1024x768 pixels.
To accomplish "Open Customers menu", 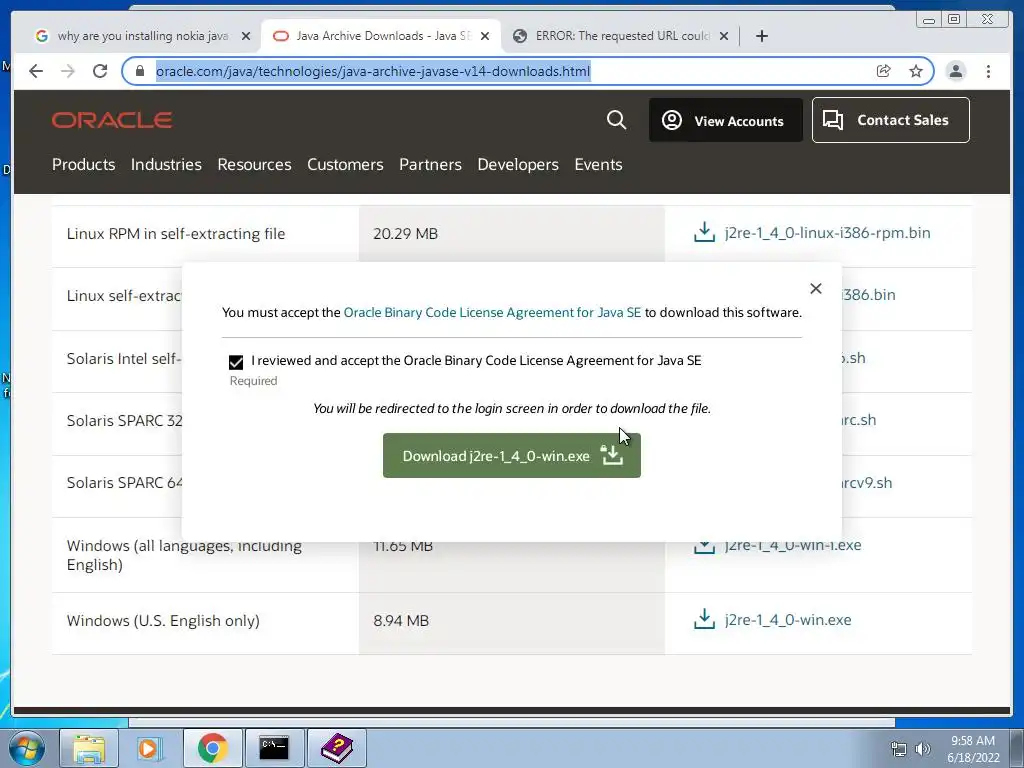I will [345, 165].
